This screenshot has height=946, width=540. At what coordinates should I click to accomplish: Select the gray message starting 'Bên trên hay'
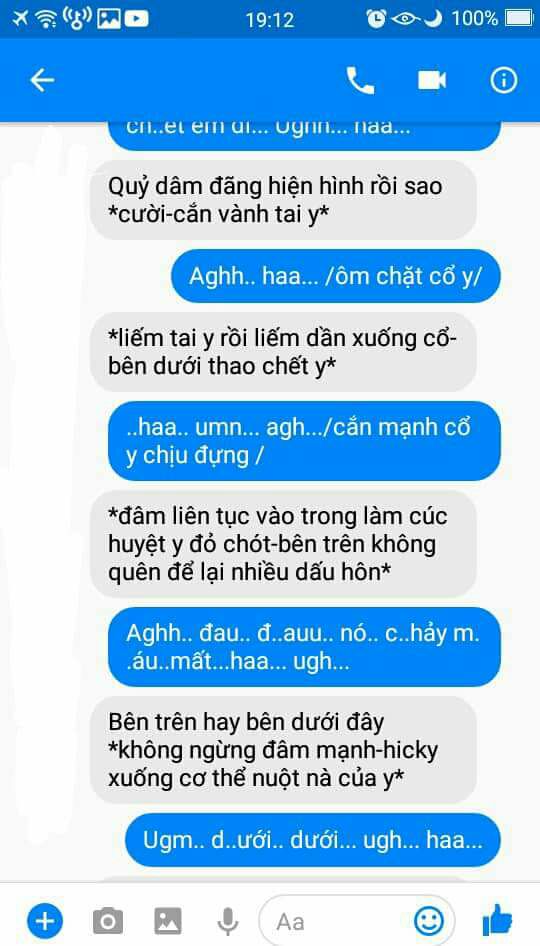coord(283,750)
